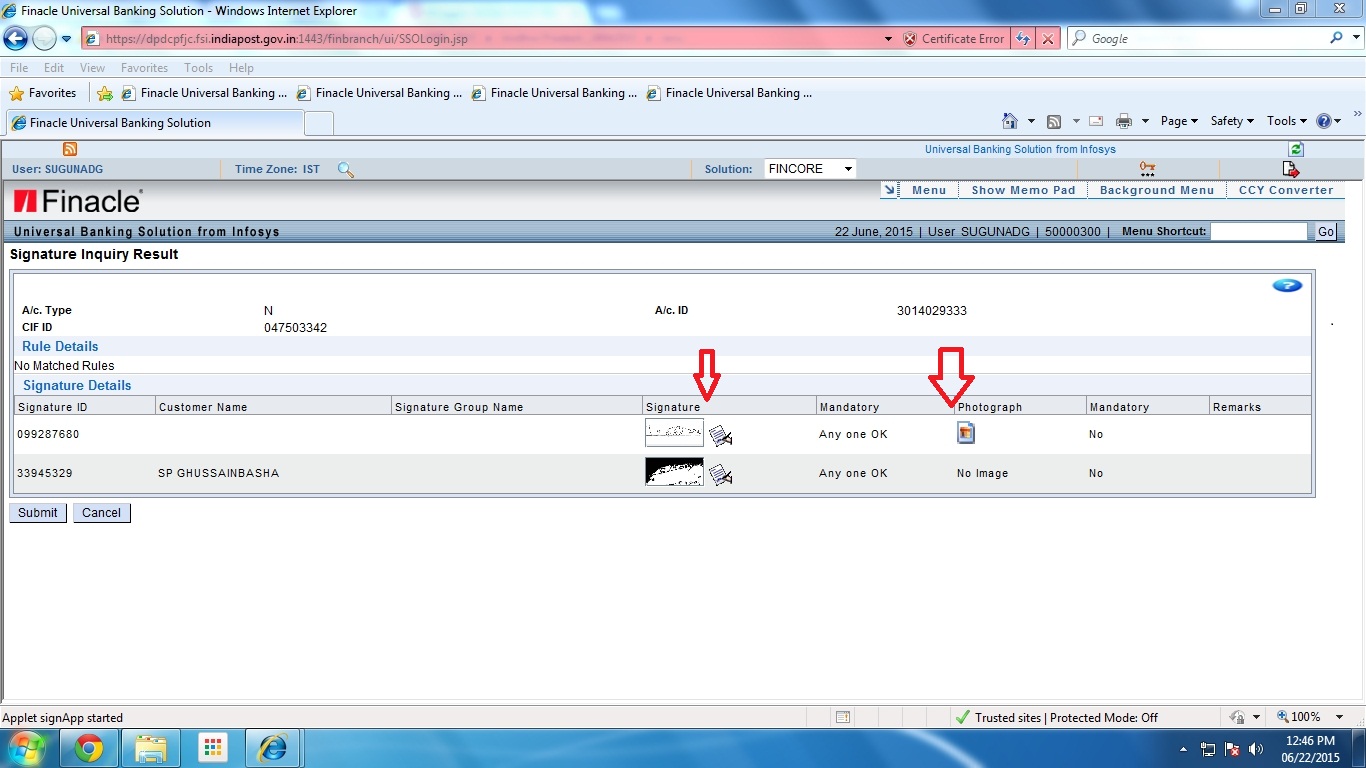
Task: Click the Print icon in command bar
Action: coord(1124,121)
